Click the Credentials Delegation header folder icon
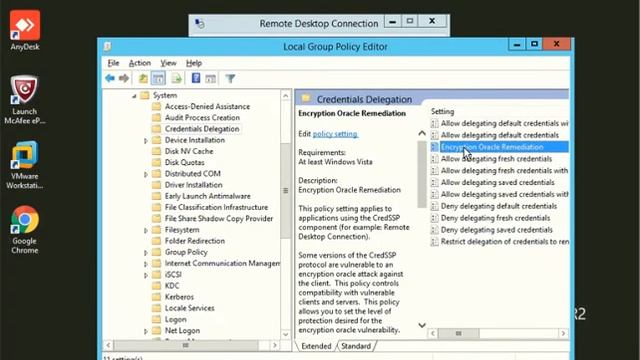 point(306,99)
